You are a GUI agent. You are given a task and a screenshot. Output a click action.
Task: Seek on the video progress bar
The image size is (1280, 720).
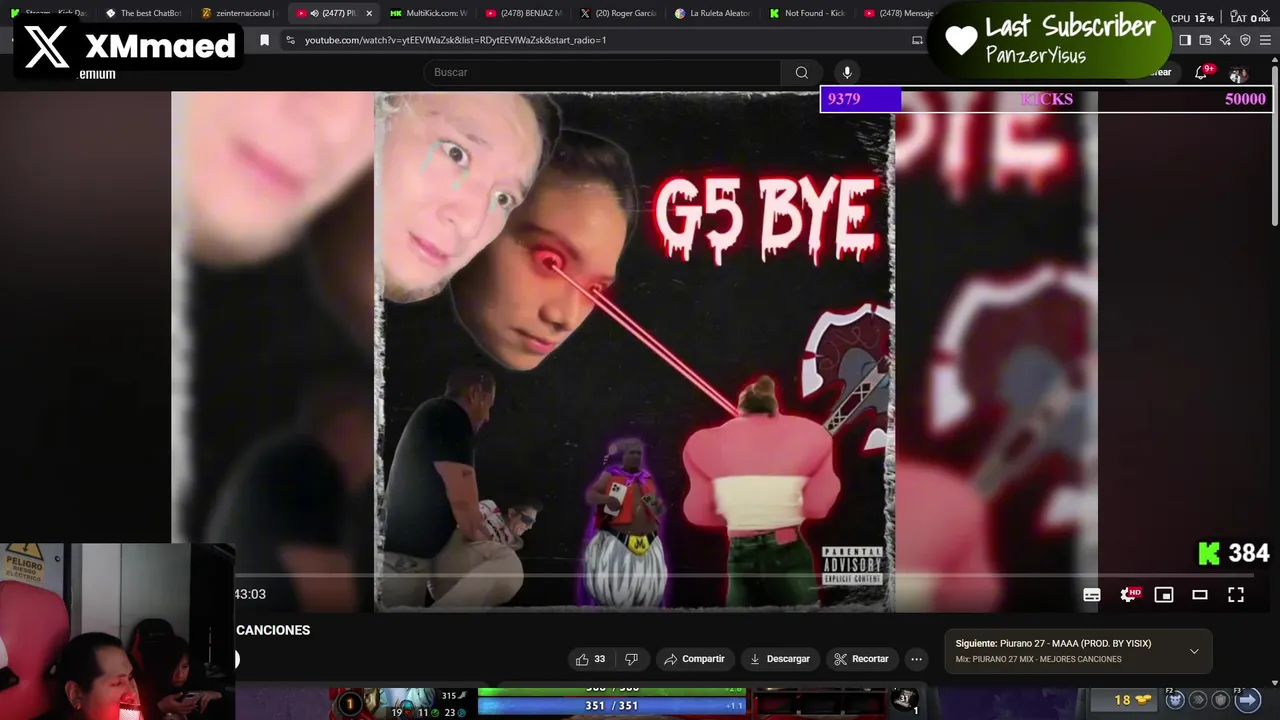(x=744, y=575)
